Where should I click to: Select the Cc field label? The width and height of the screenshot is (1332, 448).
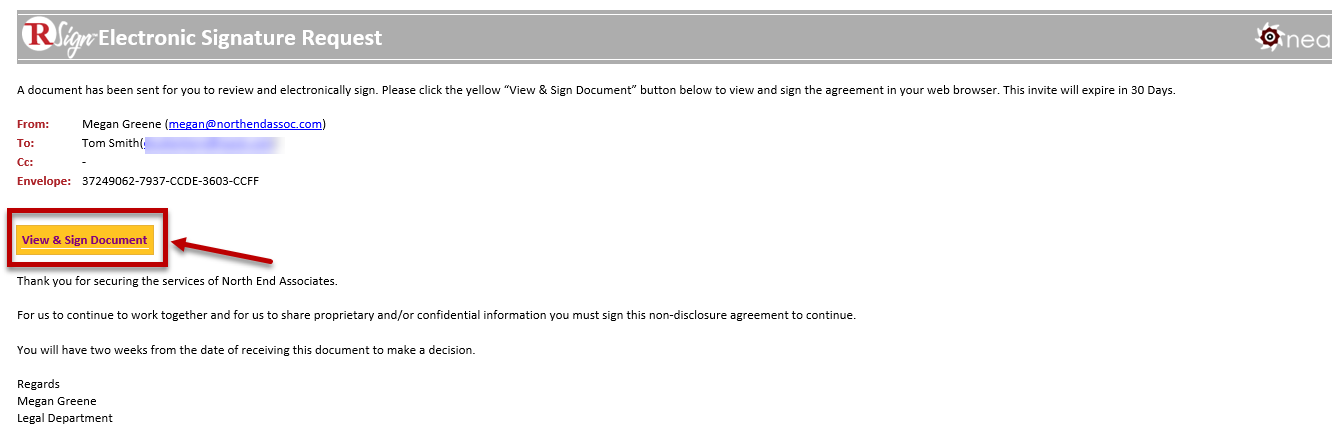(x=25, y=162)
